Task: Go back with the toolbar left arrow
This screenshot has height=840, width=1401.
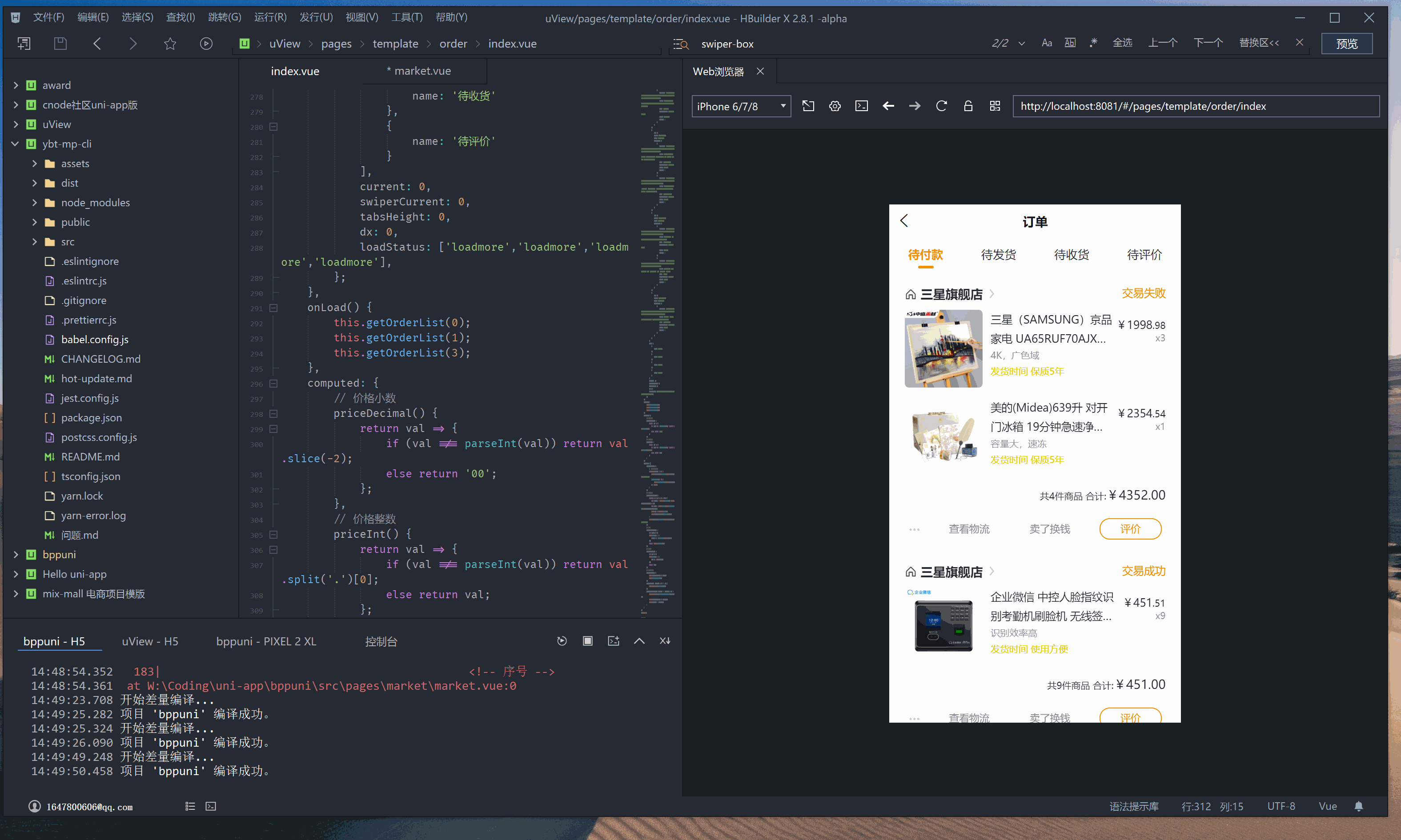Action: click(x=97, y=44)
